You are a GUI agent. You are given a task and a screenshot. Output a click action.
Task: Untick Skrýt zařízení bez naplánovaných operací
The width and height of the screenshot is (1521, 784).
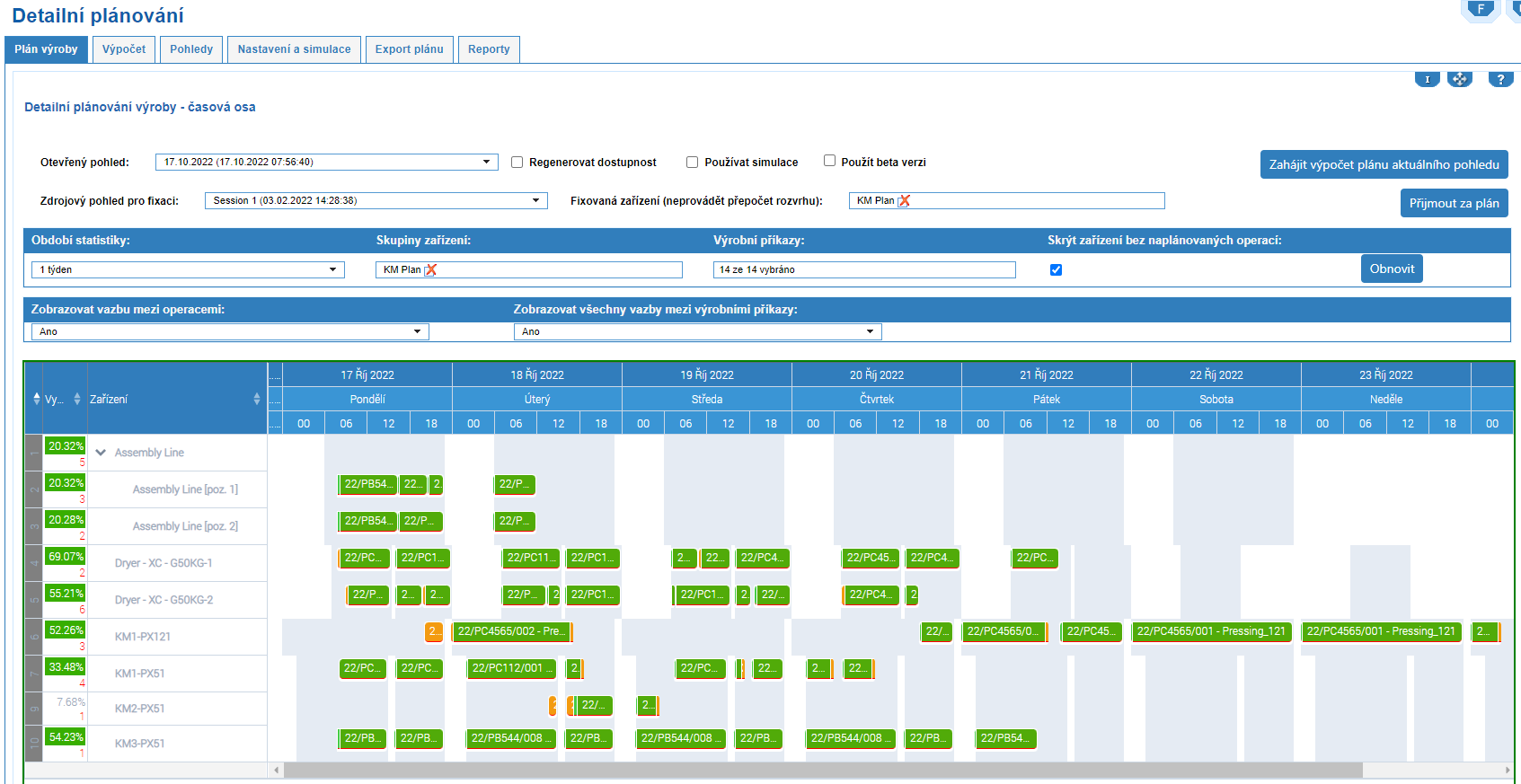tap(1056, 269)
